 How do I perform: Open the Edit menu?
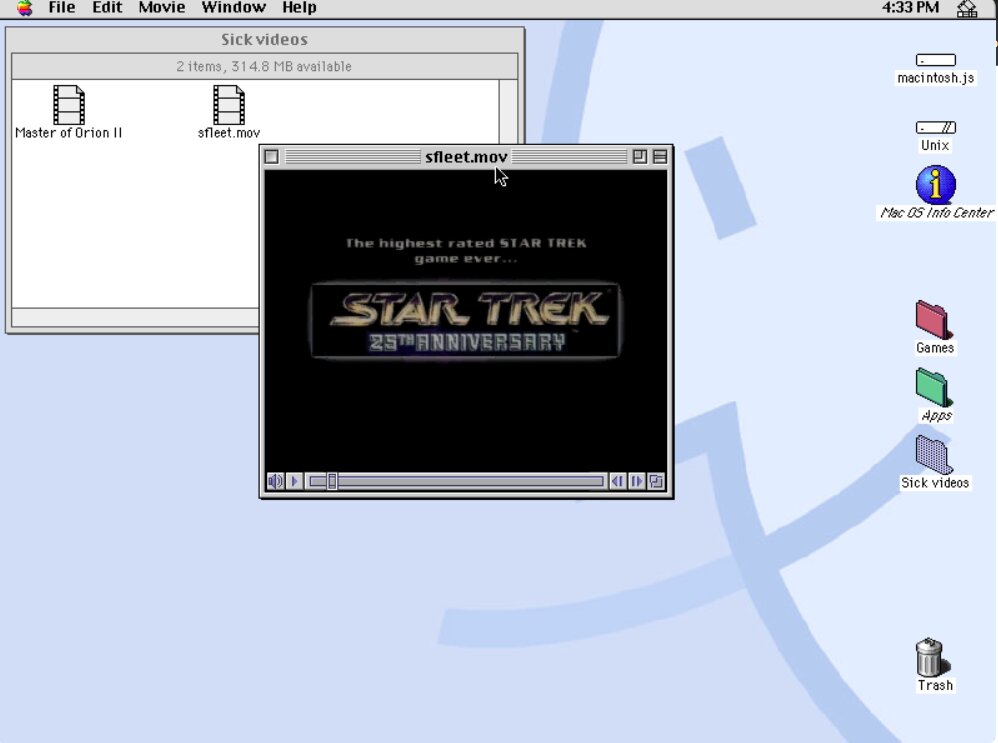coord(107,8)
